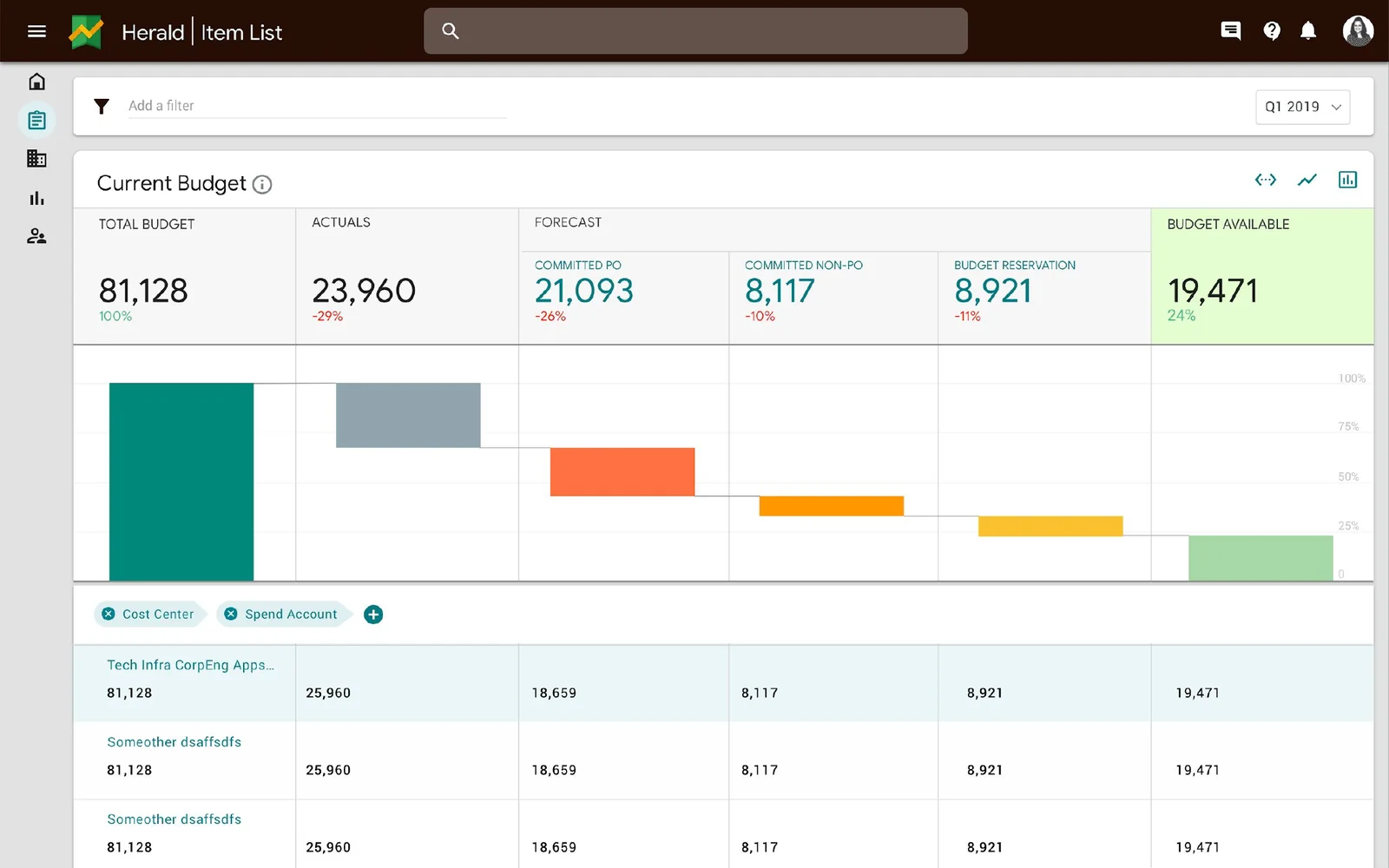Click the yellow Budget Reservation bar
1389x868 pixels.
[x=1050, y=526]
